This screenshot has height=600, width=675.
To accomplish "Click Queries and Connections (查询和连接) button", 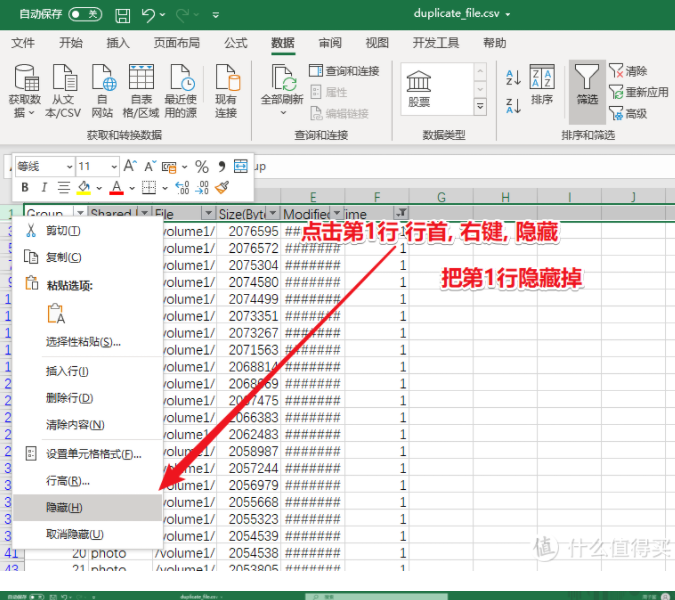I will click(343, 71).
